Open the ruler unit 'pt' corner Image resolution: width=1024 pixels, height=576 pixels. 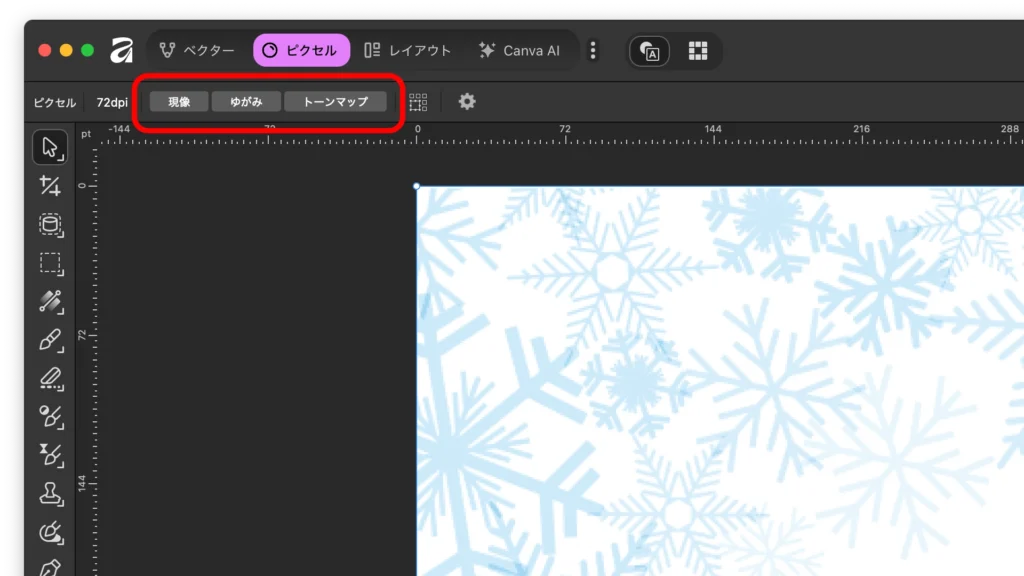pyautogui.click(x=87, y=134)
